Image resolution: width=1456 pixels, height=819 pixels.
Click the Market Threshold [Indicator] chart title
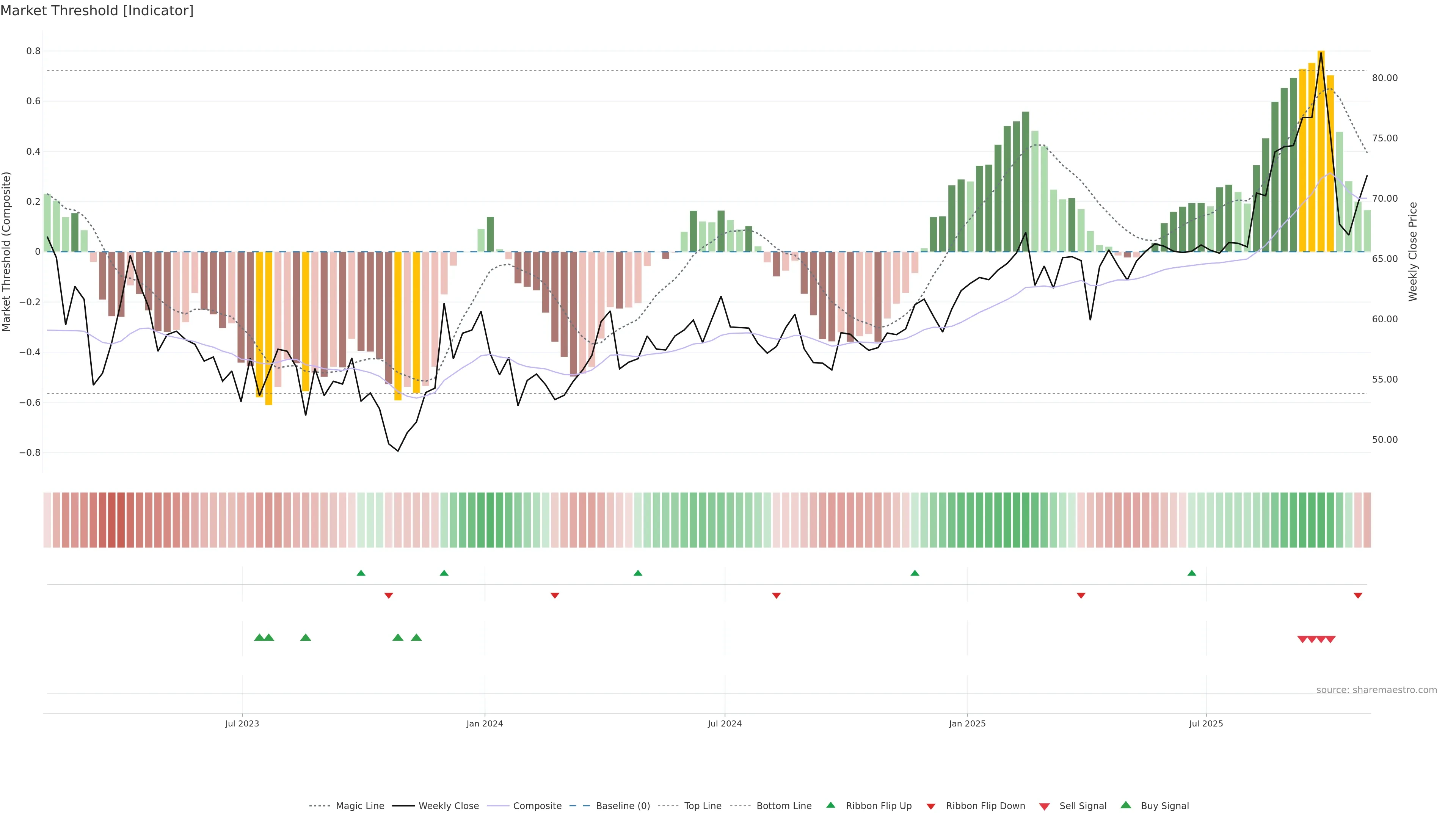pyautogui.click(x=97, y=11)
